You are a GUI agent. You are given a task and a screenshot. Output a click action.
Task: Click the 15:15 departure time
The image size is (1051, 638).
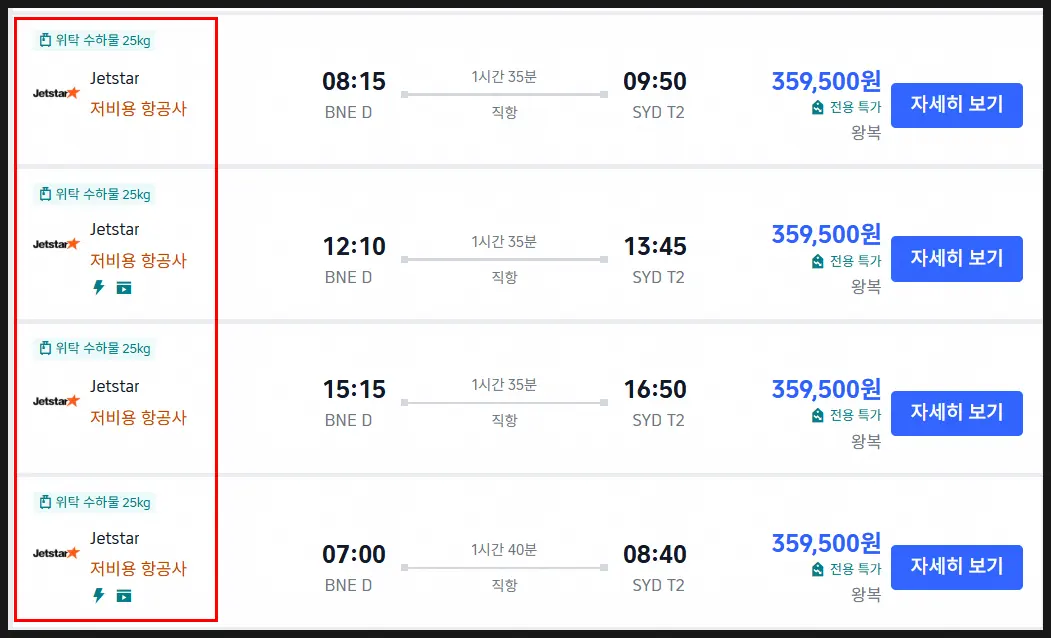[x=354, y=389]
